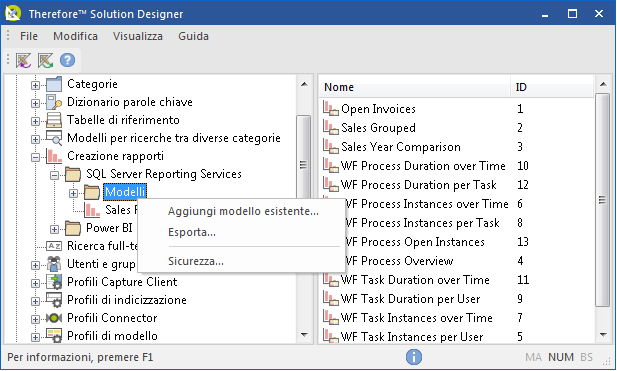
Task: Click the Tabelle di riferimento icon
Action: [x=54, y=120]
